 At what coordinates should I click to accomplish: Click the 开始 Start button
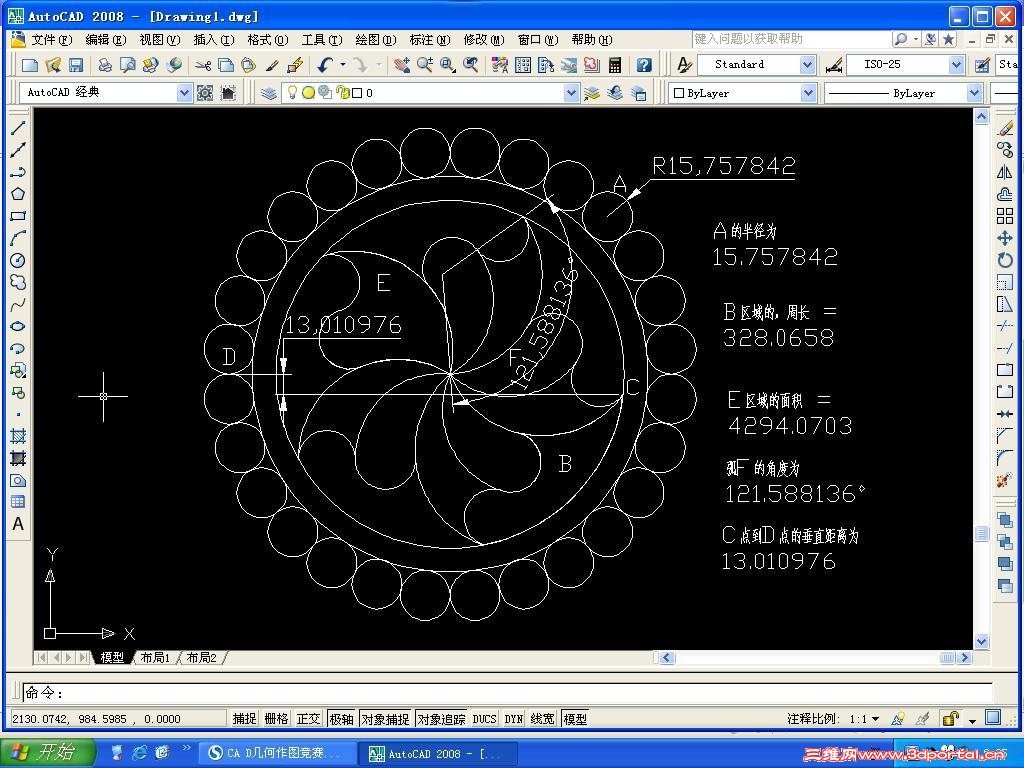pos(47,753)
